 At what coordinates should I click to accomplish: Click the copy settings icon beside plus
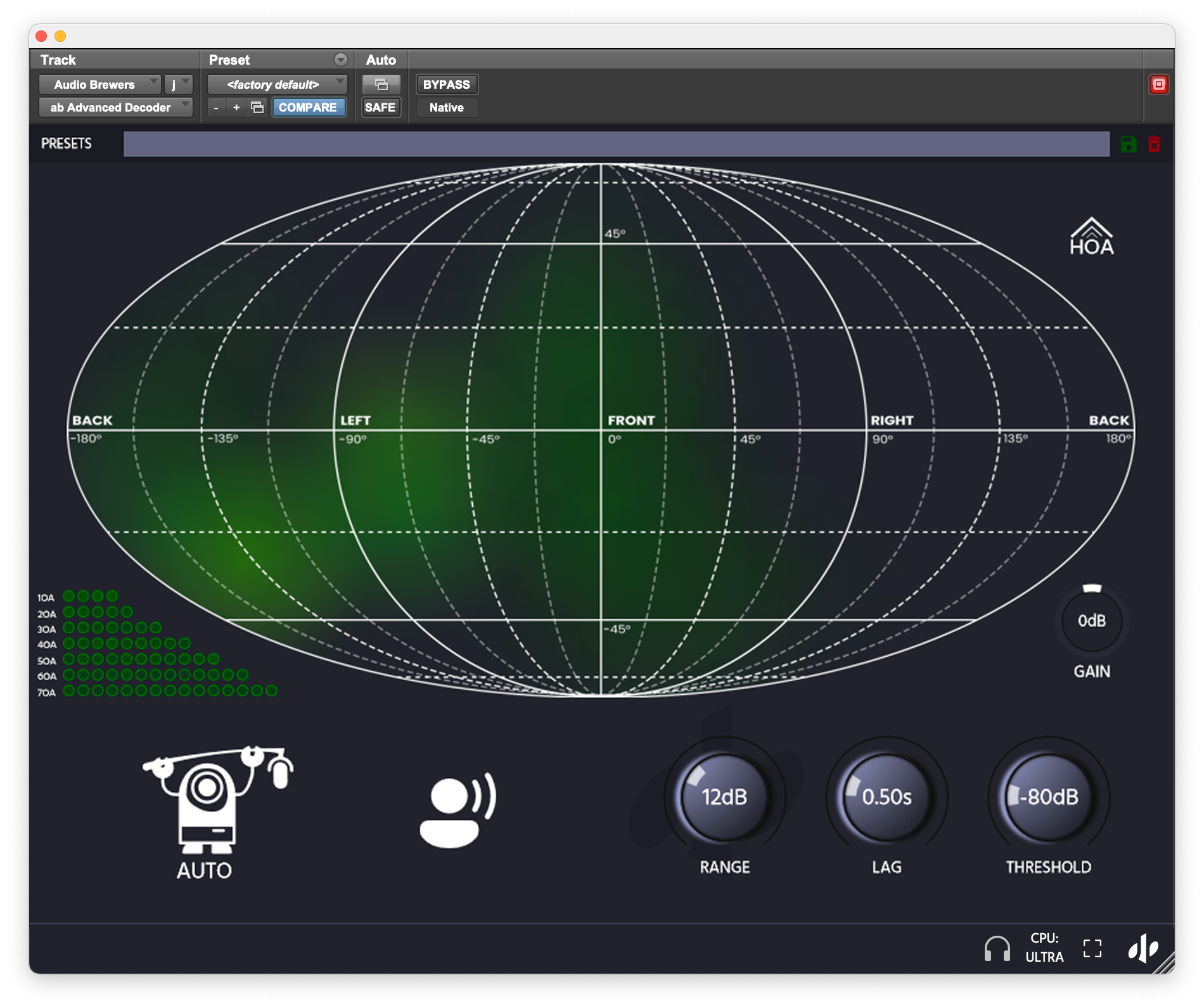[257, 107]
